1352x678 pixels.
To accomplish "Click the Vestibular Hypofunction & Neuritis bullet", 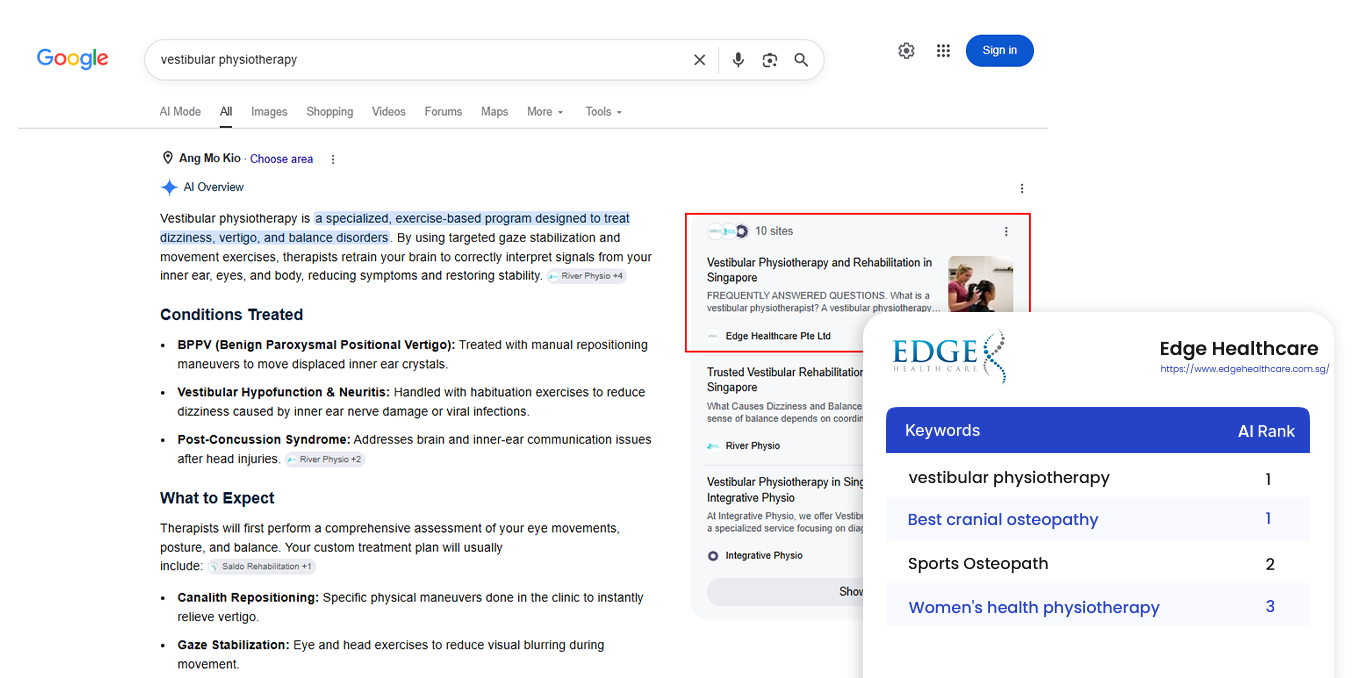I will (411, 401).
